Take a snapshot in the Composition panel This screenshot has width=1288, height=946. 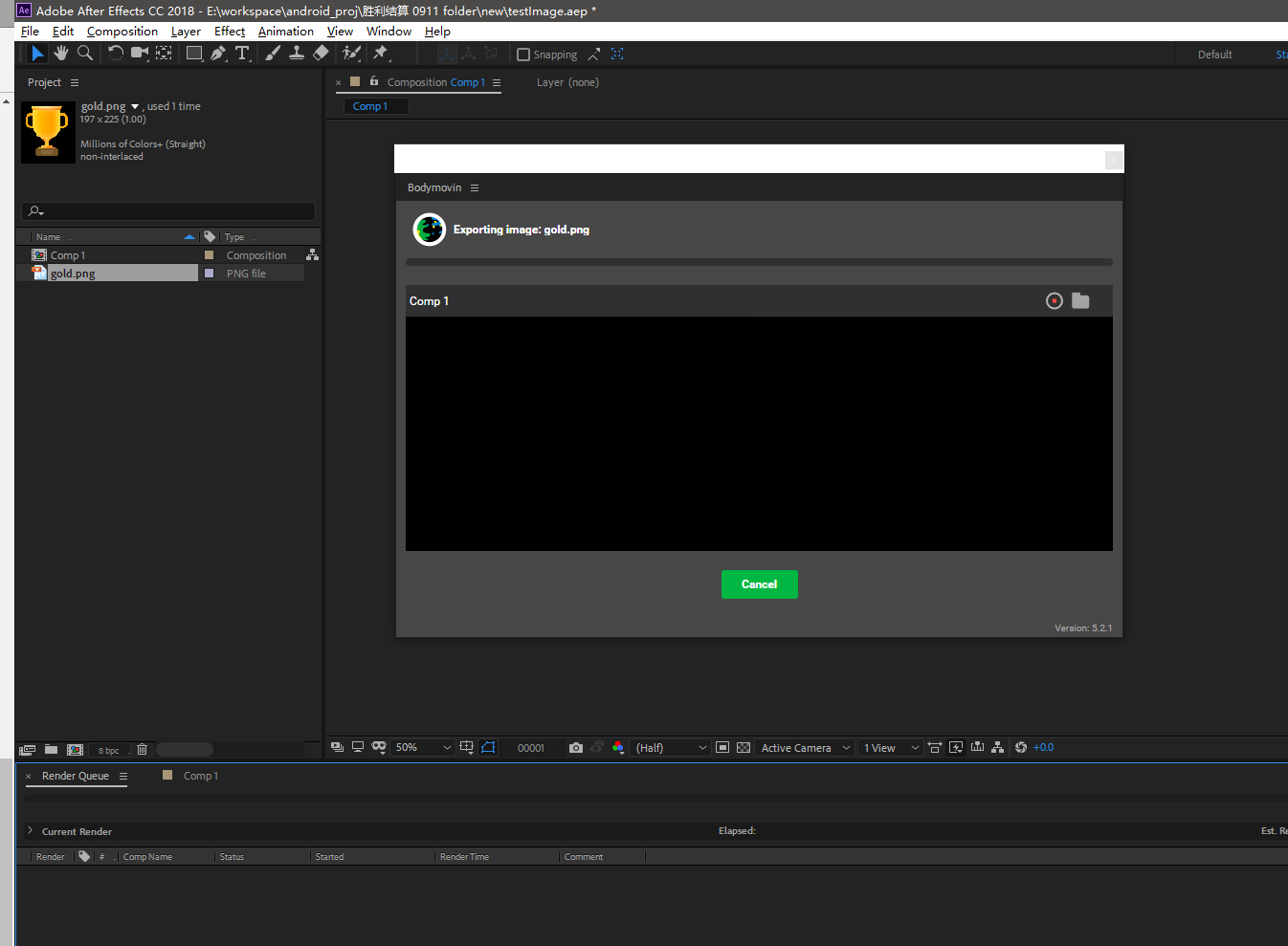(x=575, y=747)
